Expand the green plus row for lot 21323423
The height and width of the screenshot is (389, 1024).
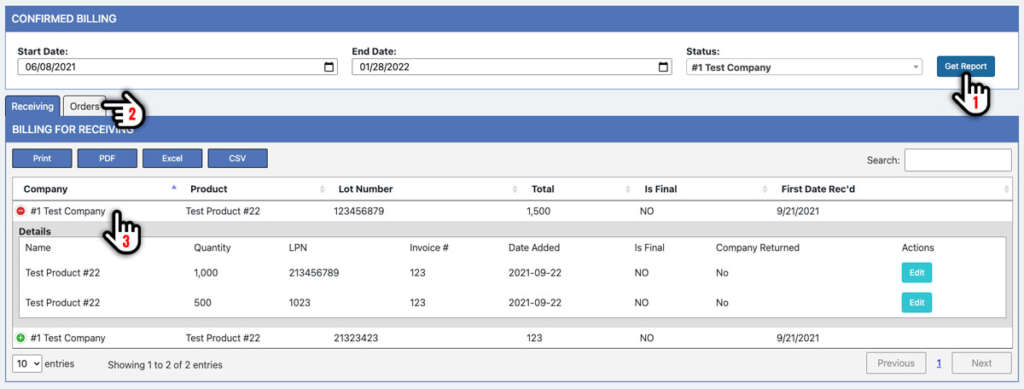20,338
